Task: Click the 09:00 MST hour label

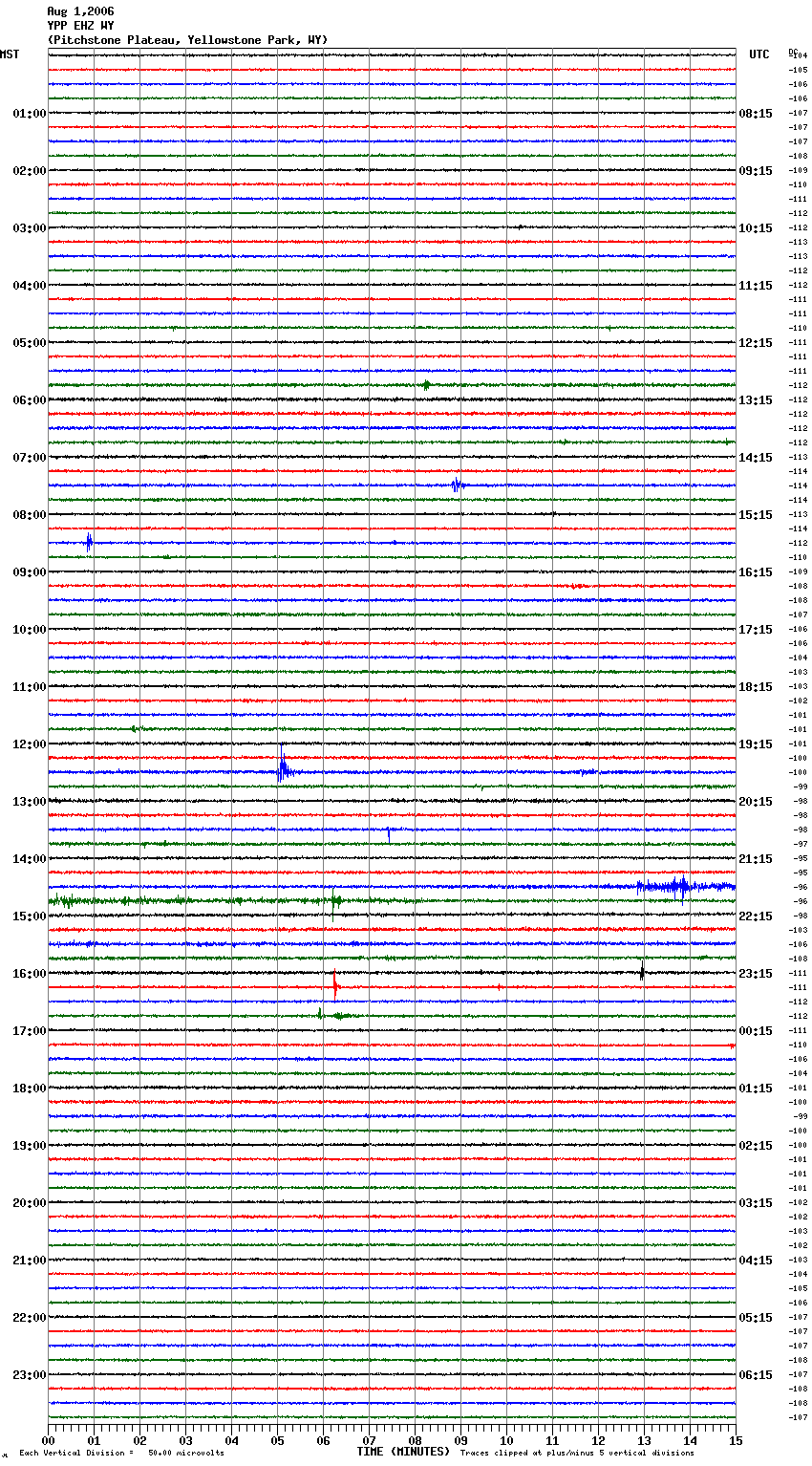Action: [x=30, y=572]
